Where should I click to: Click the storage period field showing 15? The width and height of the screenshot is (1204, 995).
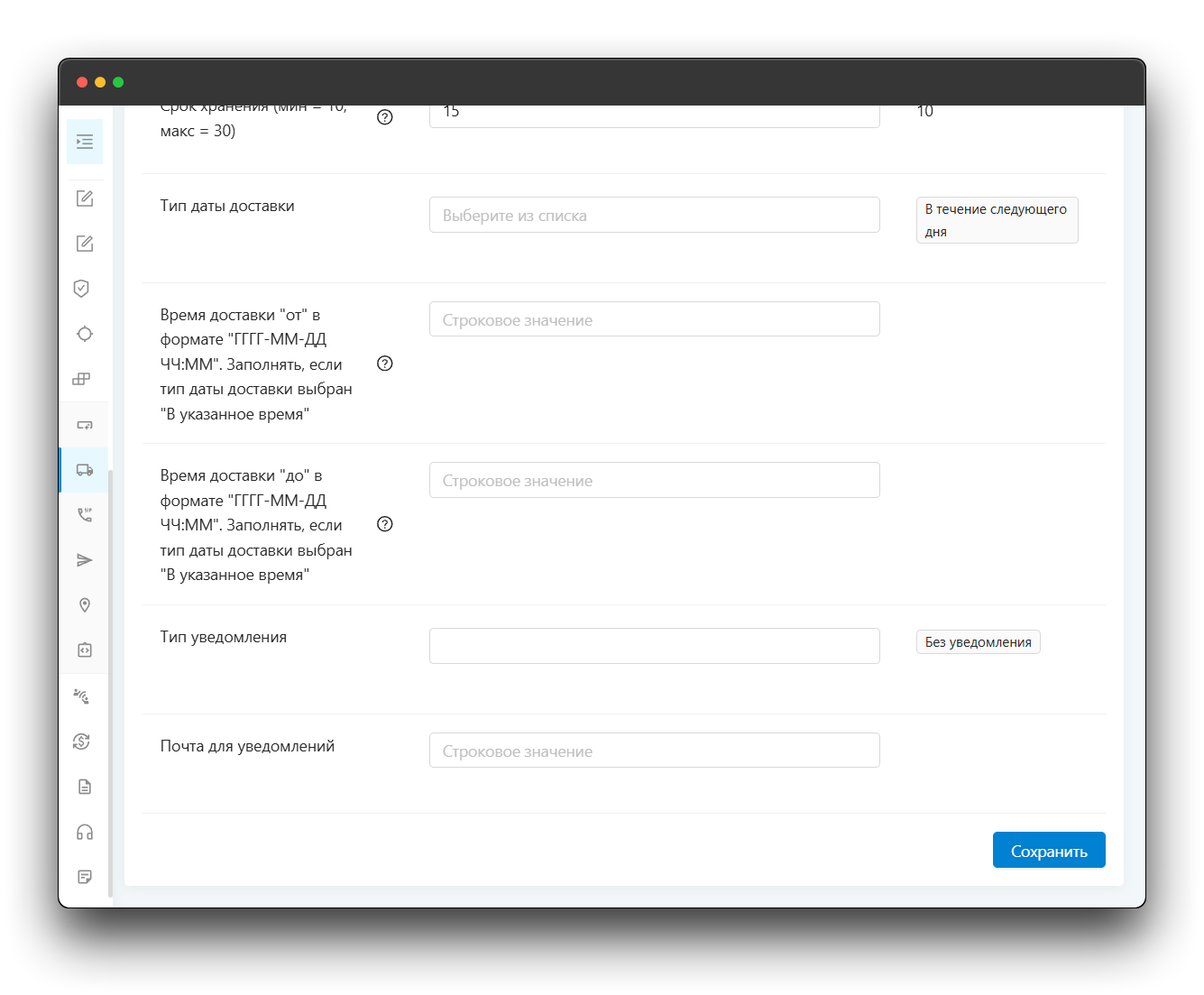(x=655, y=116)
